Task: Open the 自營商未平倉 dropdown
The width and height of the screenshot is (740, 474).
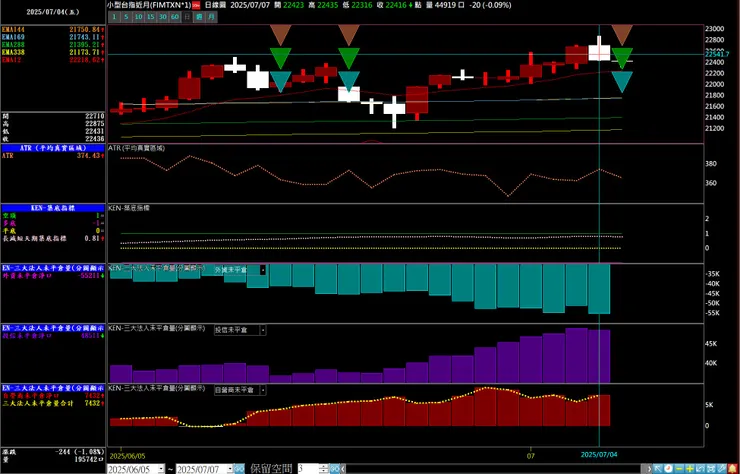Action: [x=263, y=390]
